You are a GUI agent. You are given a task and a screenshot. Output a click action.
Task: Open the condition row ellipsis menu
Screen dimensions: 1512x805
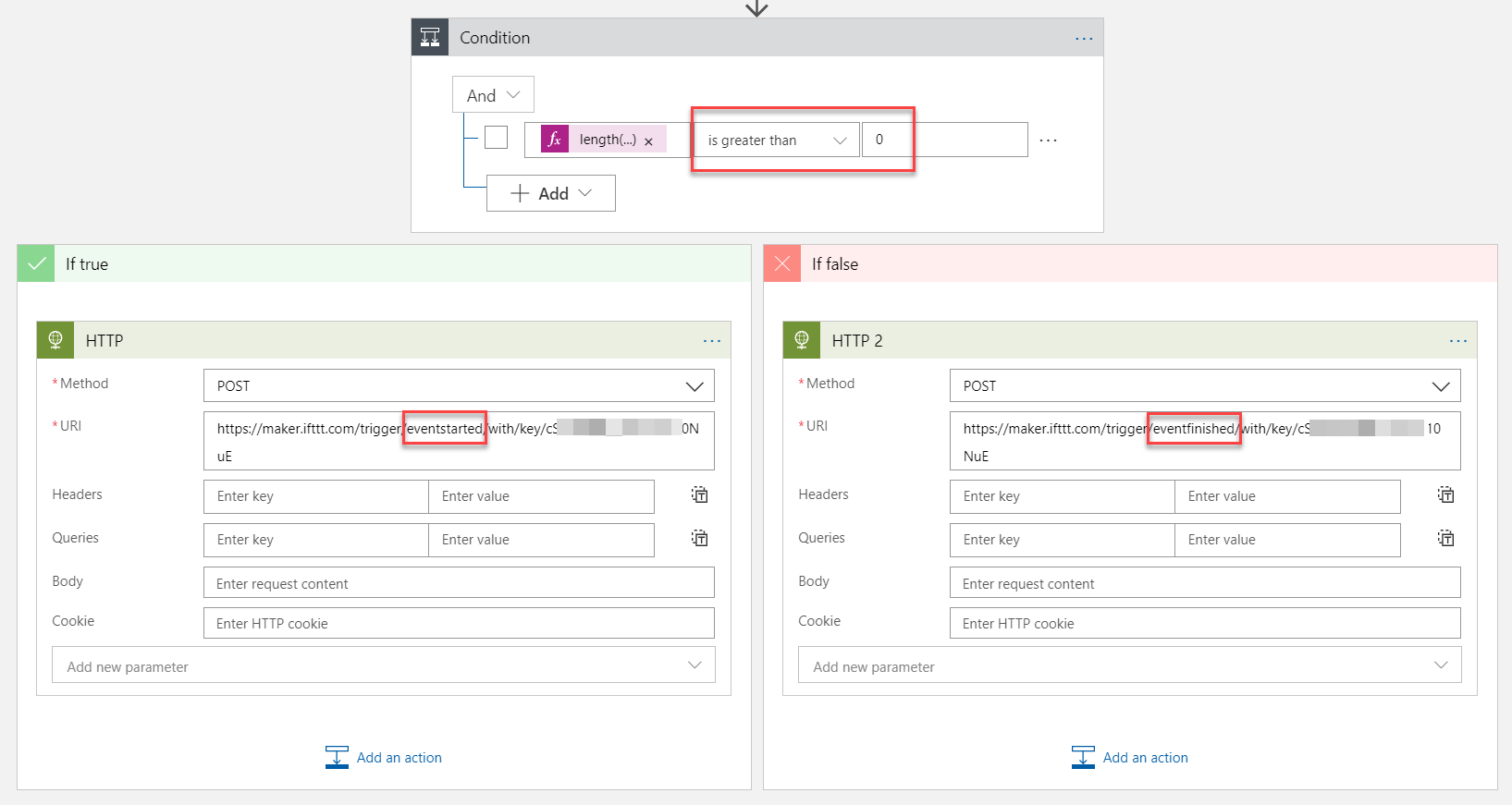click(1048, 140)
